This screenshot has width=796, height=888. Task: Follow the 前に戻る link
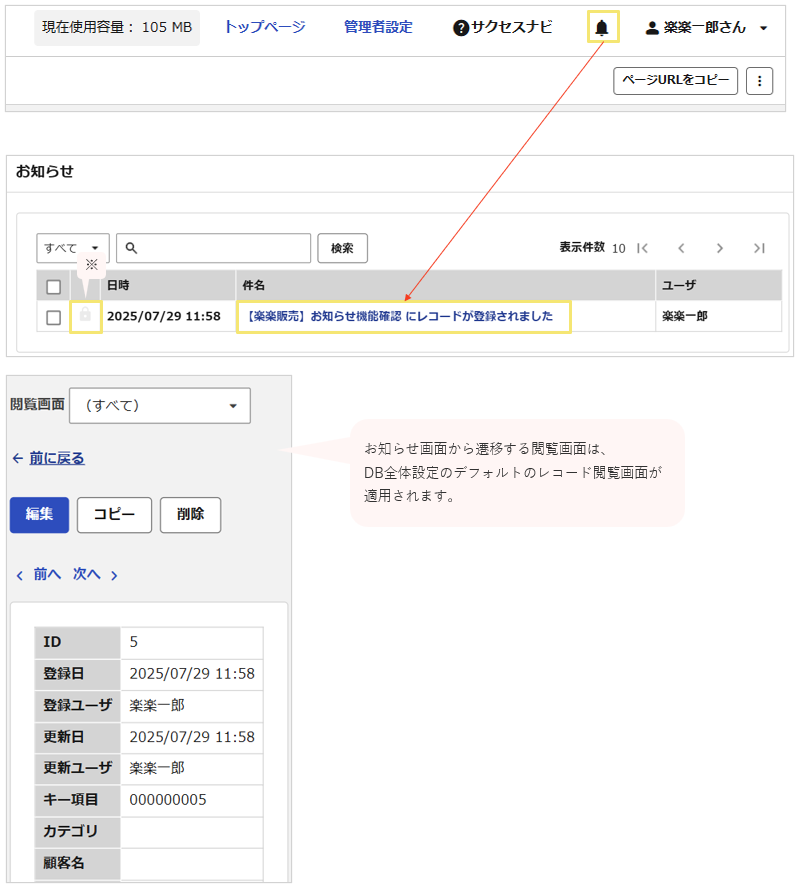tap(57, 458)
